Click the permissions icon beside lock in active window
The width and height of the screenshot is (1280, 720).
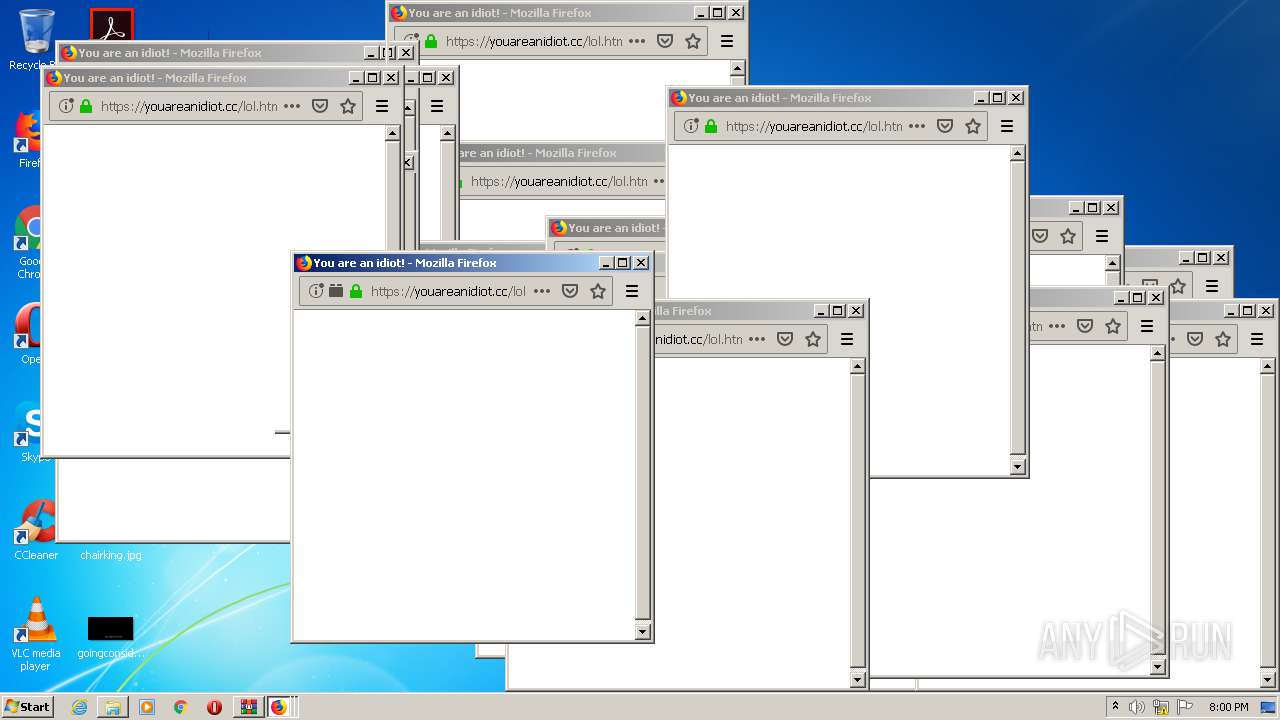[x=336, y=291]
